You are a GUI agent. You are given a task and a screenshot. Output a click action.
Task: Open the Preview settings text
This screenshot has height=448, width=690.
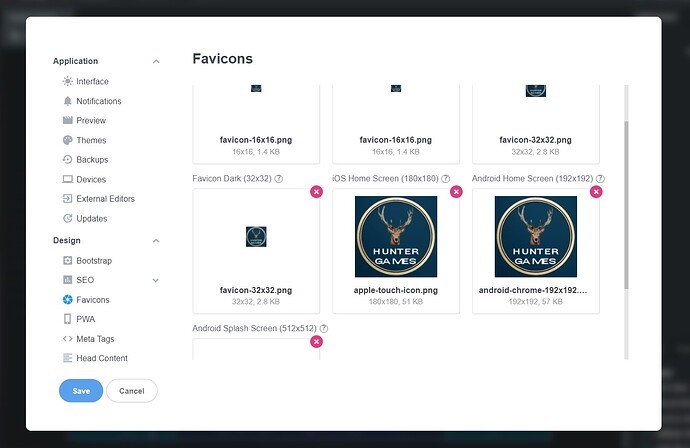pos(91,121)
